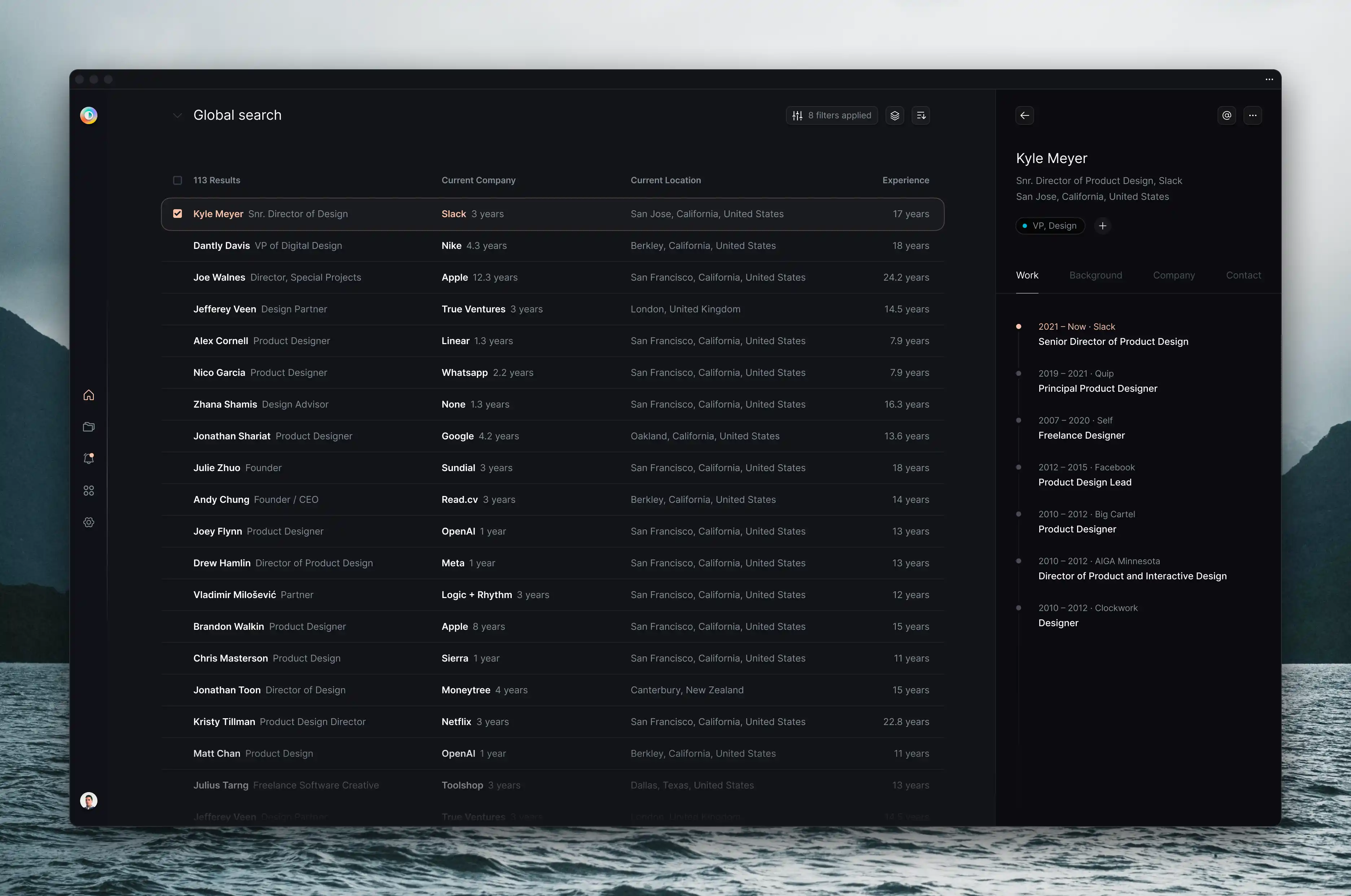Expand the Global search chevron dropdown
The image size is (1351, 896).
178,115
